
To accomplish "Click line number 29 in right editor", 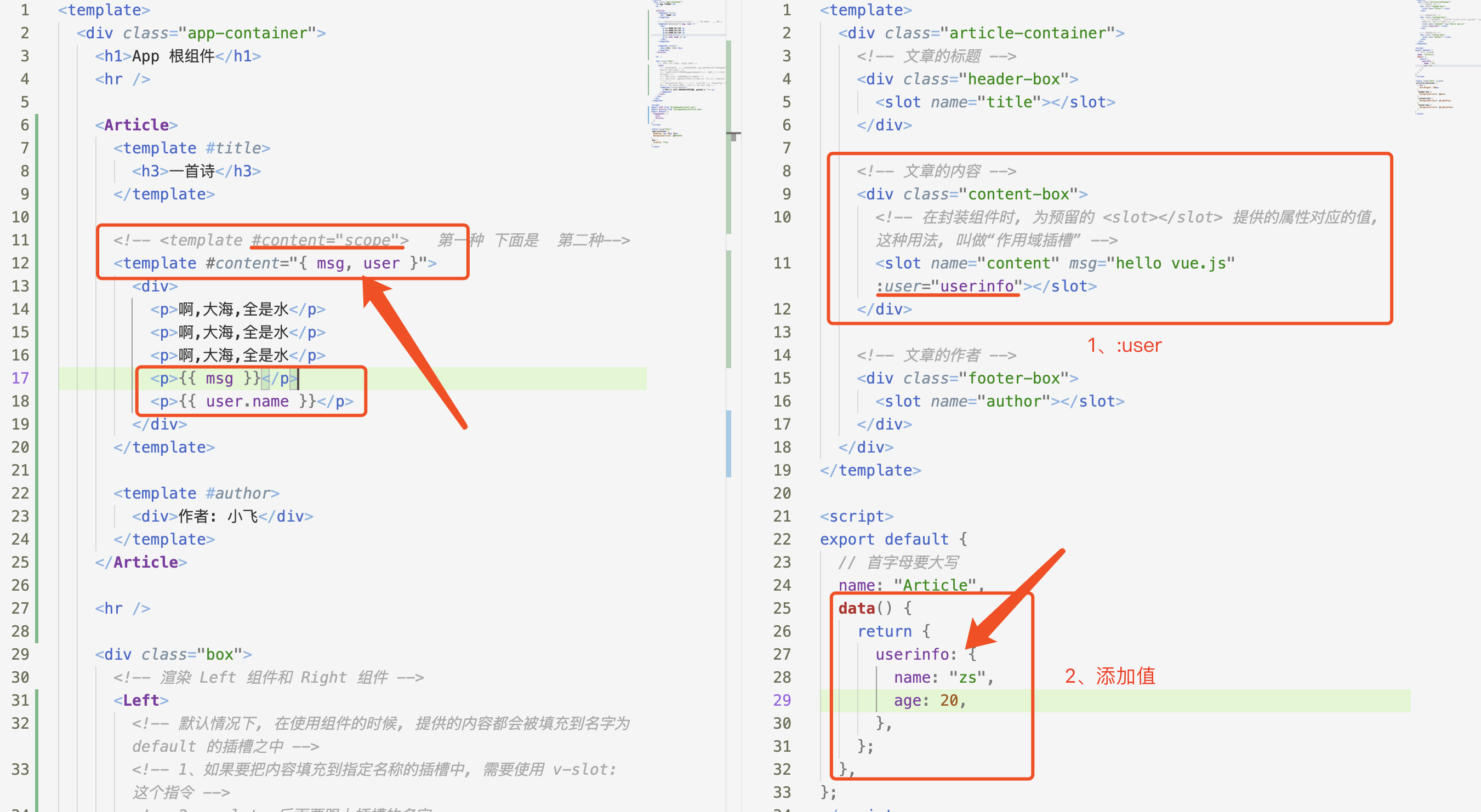I will click(x=782, y=700).
